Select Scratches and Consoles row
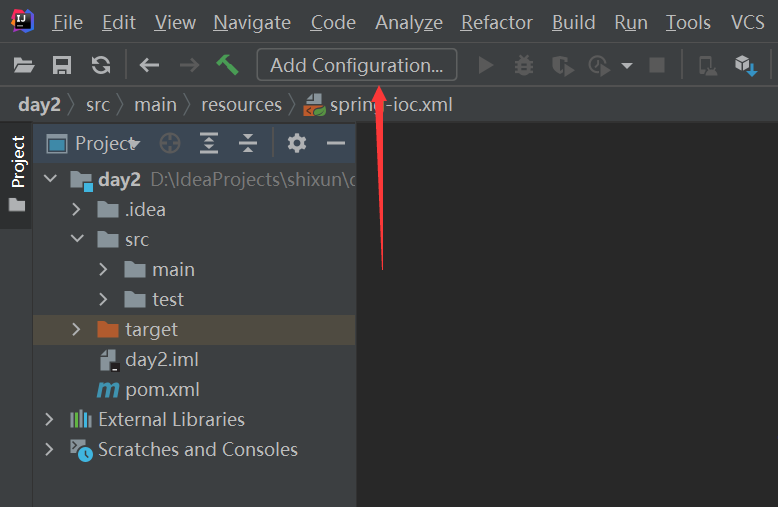This screenshot has height=507, width=778. (x=194, y=449)
